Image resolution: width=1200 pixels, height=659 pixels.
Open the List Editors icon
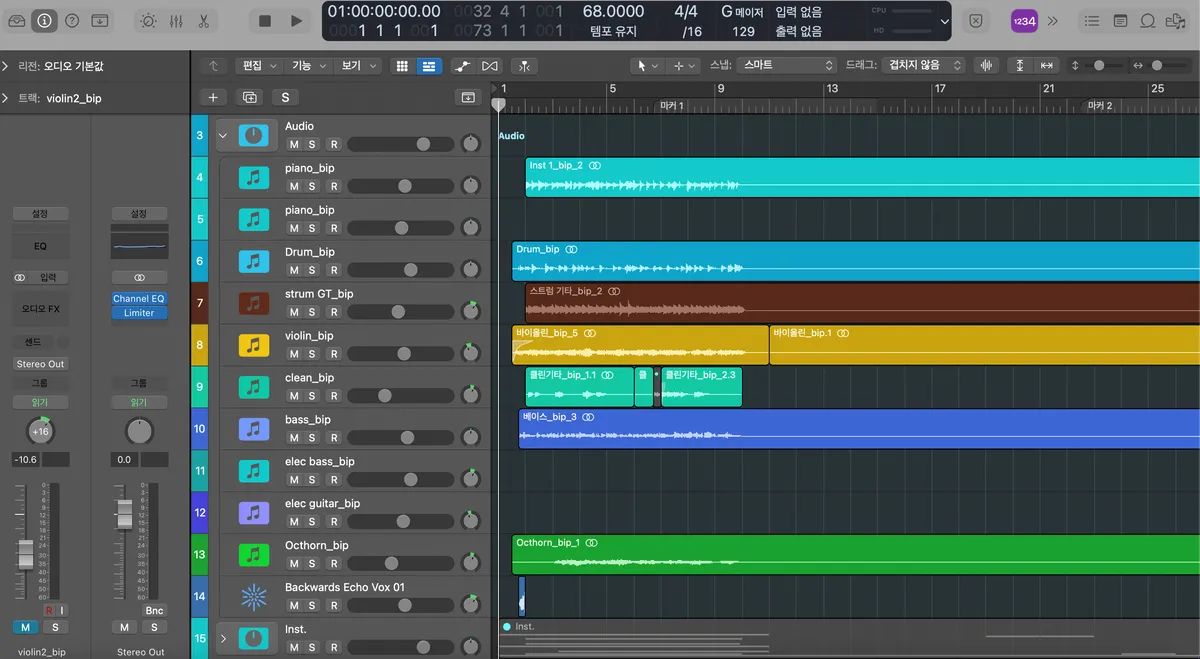1093,20
